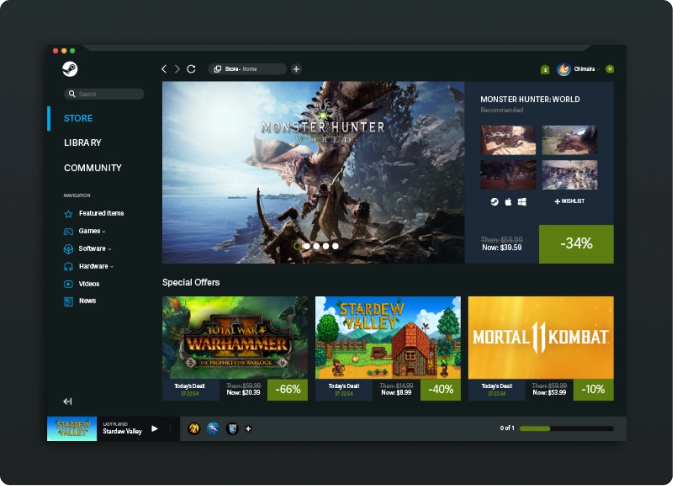The width and height of the screenshot is (673, 486).
Task: Click the Featured Items star icon
Action: coord(68,214)
